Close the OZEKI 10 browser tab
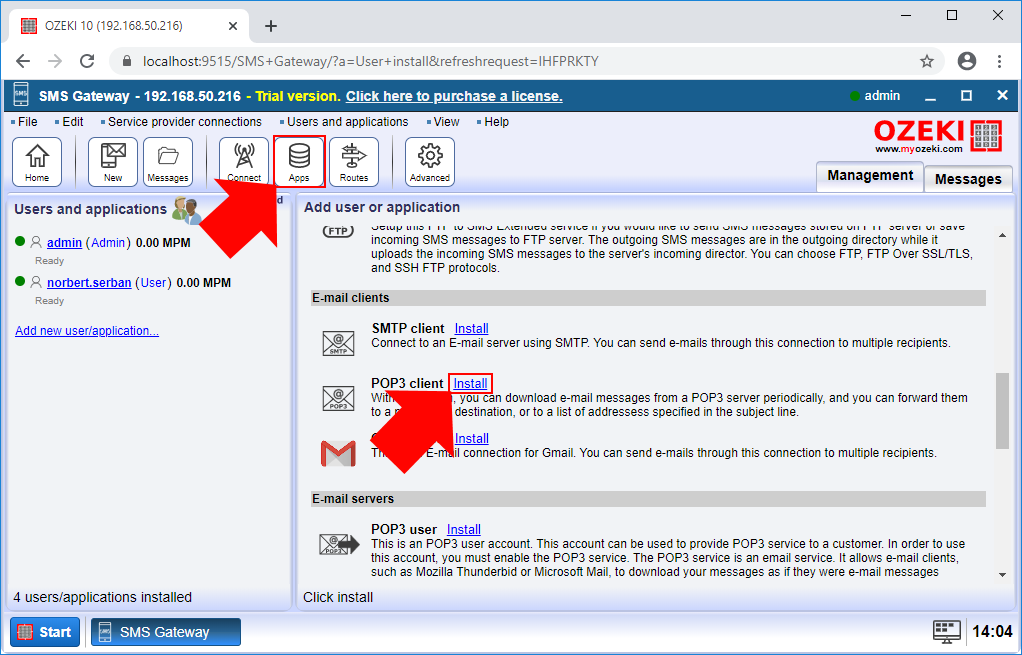 (233, 26)
